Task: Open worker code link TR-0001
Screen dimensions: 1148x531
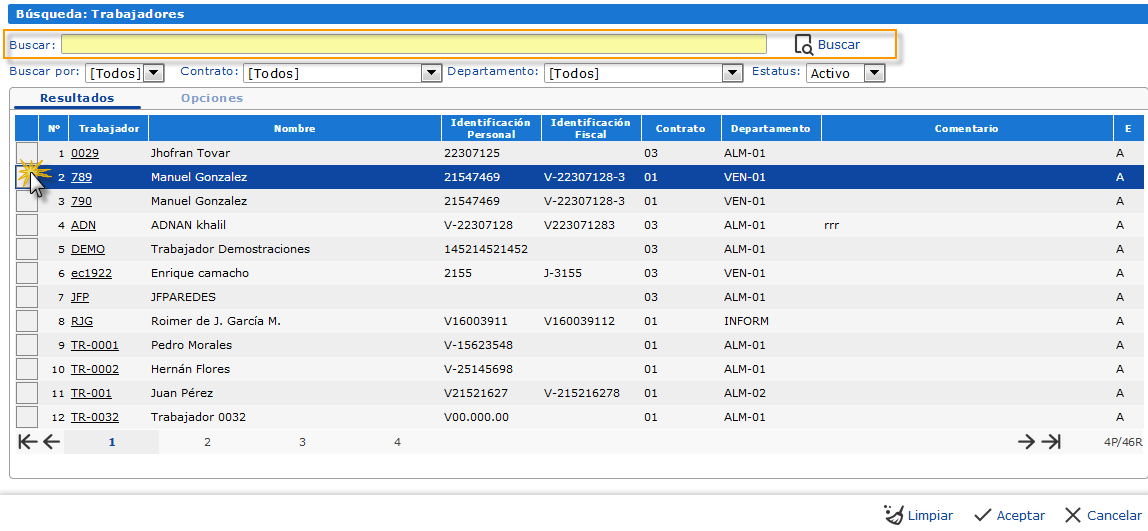Action: [94, 345]
